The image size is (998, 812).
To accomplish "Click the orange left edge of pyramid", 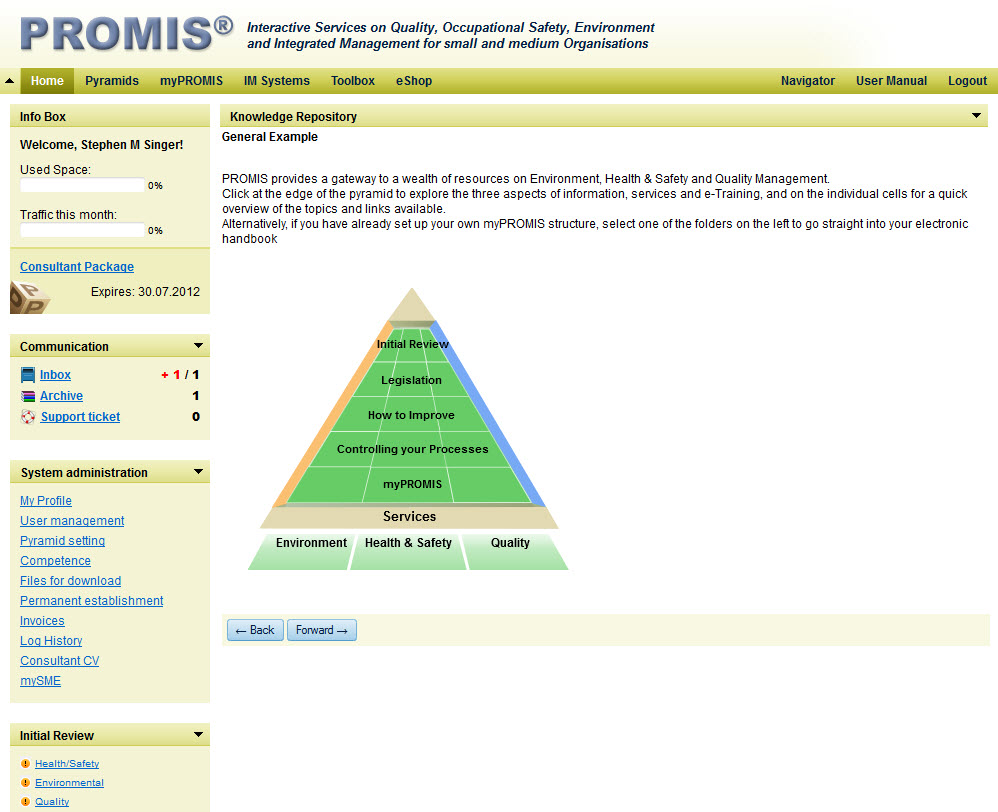I will (332, 414).
